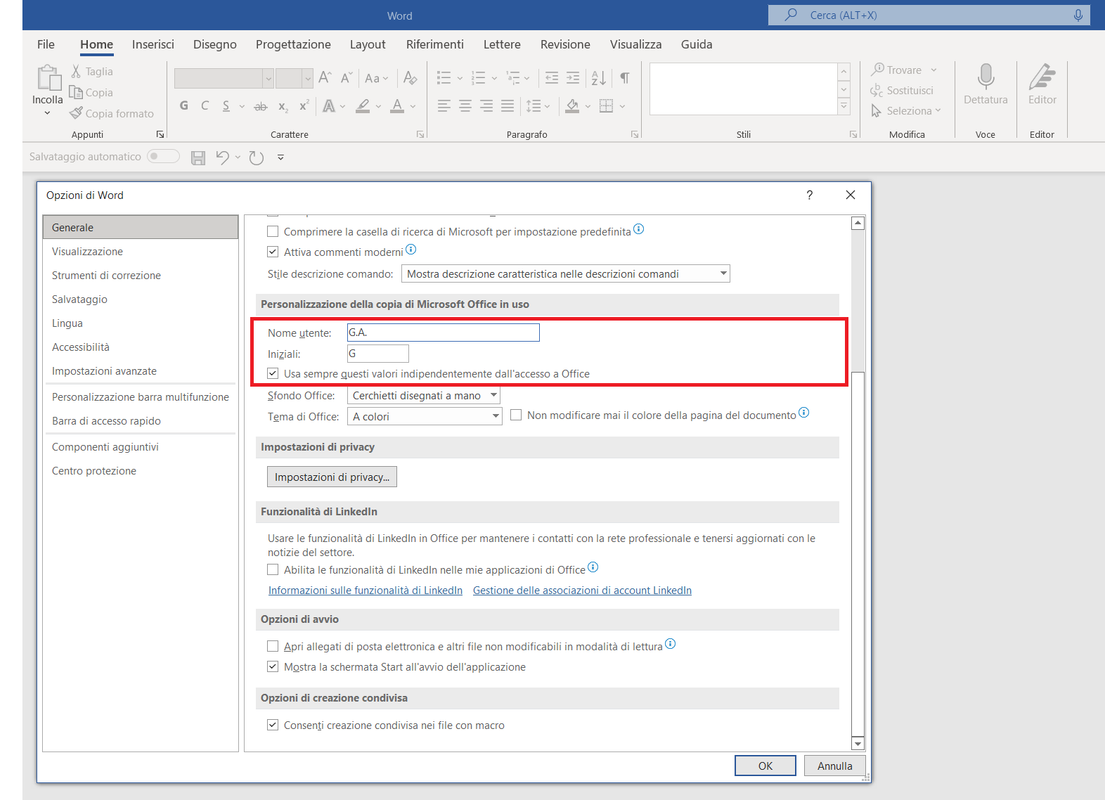Redo with the circular arrow icon
This screenshot has width=1105, height=800.
(257, 158)
